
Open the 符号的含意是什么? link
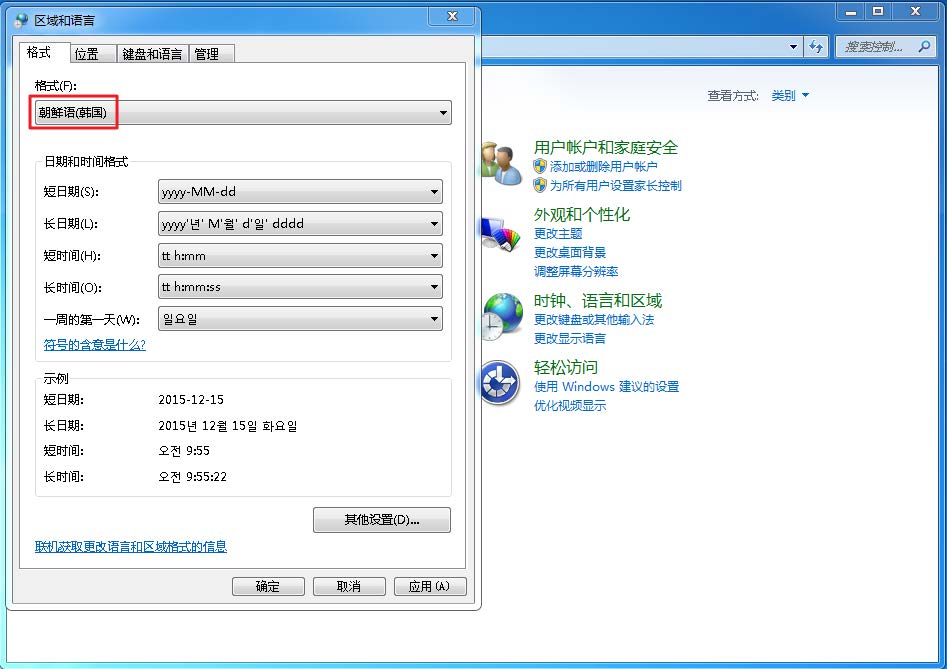(95, 345)
